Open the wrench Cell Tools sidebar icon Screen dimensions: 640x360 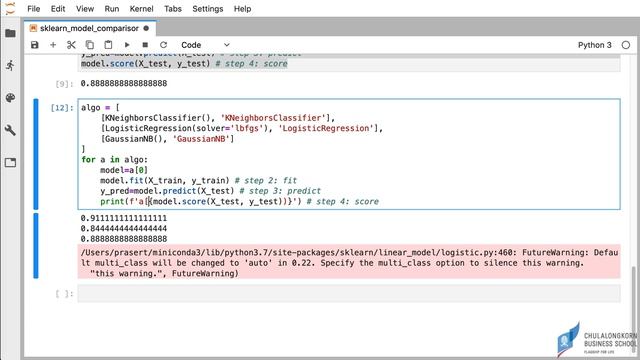(x=10, y=130)
